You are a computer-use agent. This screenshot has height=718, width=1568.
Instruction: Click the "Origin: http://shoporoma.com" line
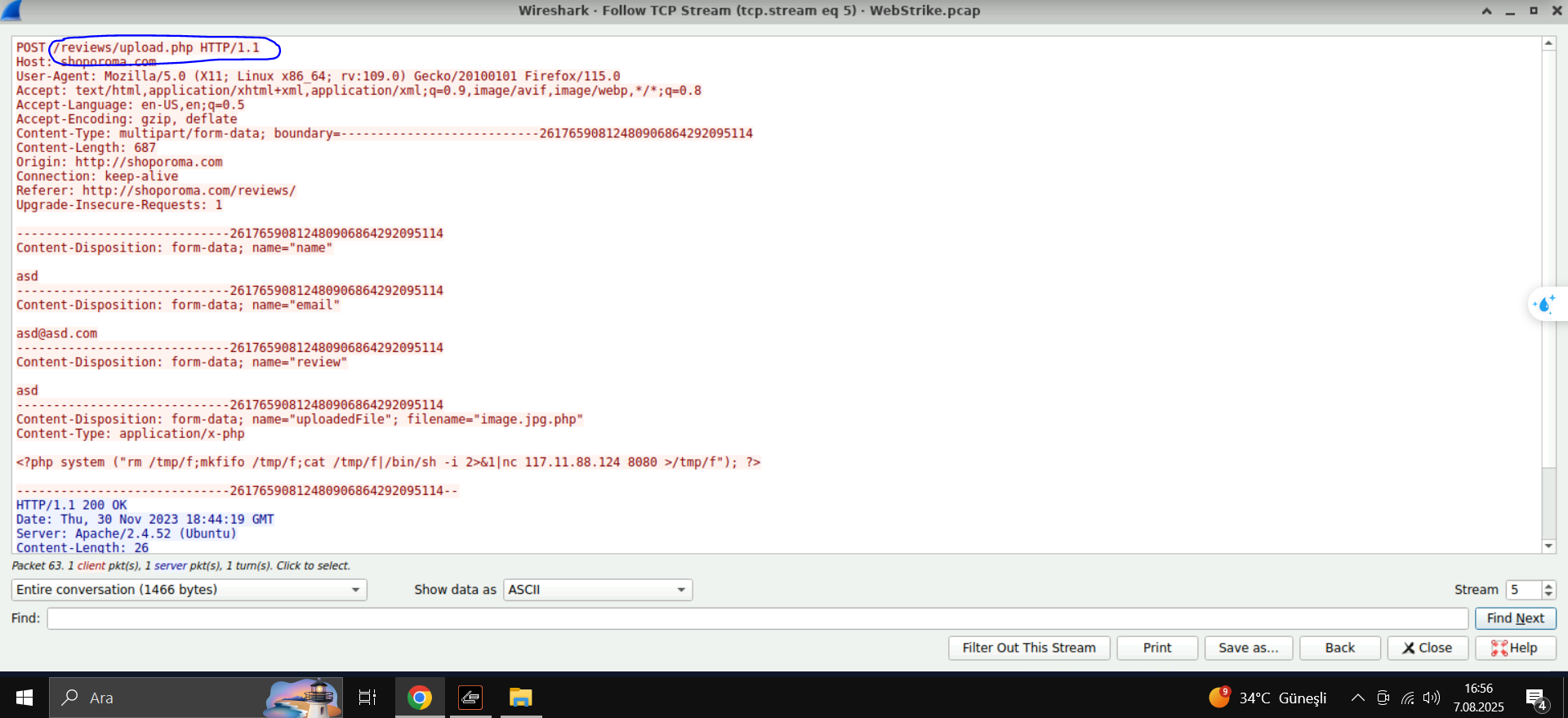(119, 162)
